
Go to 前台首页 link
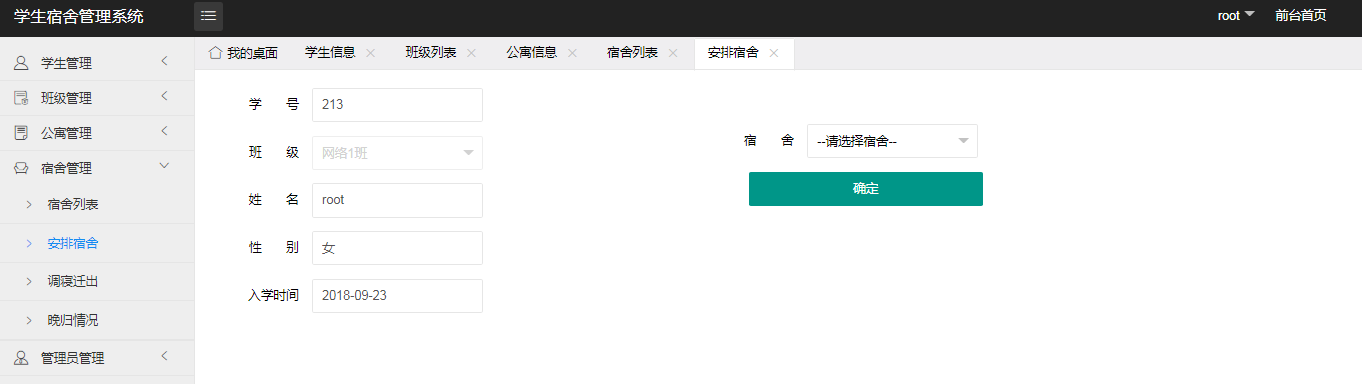click(x=1301, y=15)
